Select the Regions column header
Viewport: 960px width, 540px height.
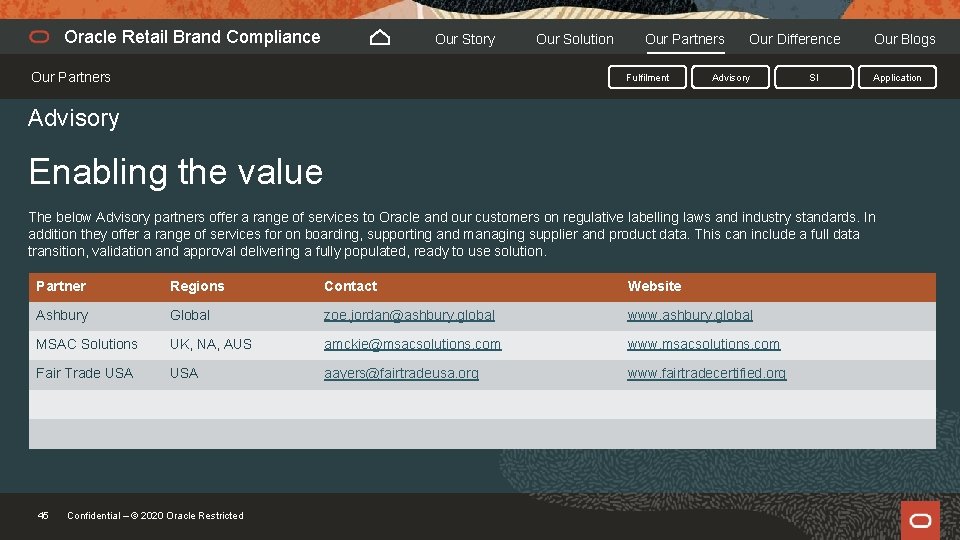[x=197, y=286]
